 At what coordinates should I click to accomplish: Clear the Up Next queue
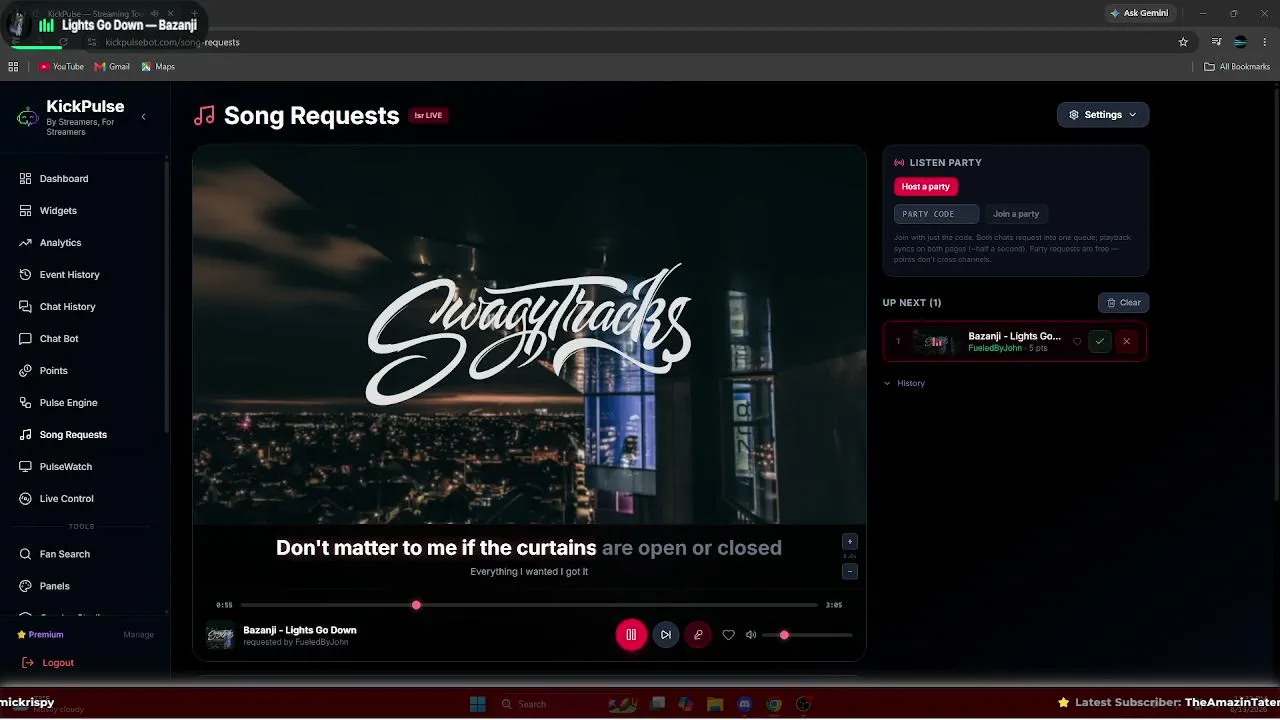pos(1123,303)
